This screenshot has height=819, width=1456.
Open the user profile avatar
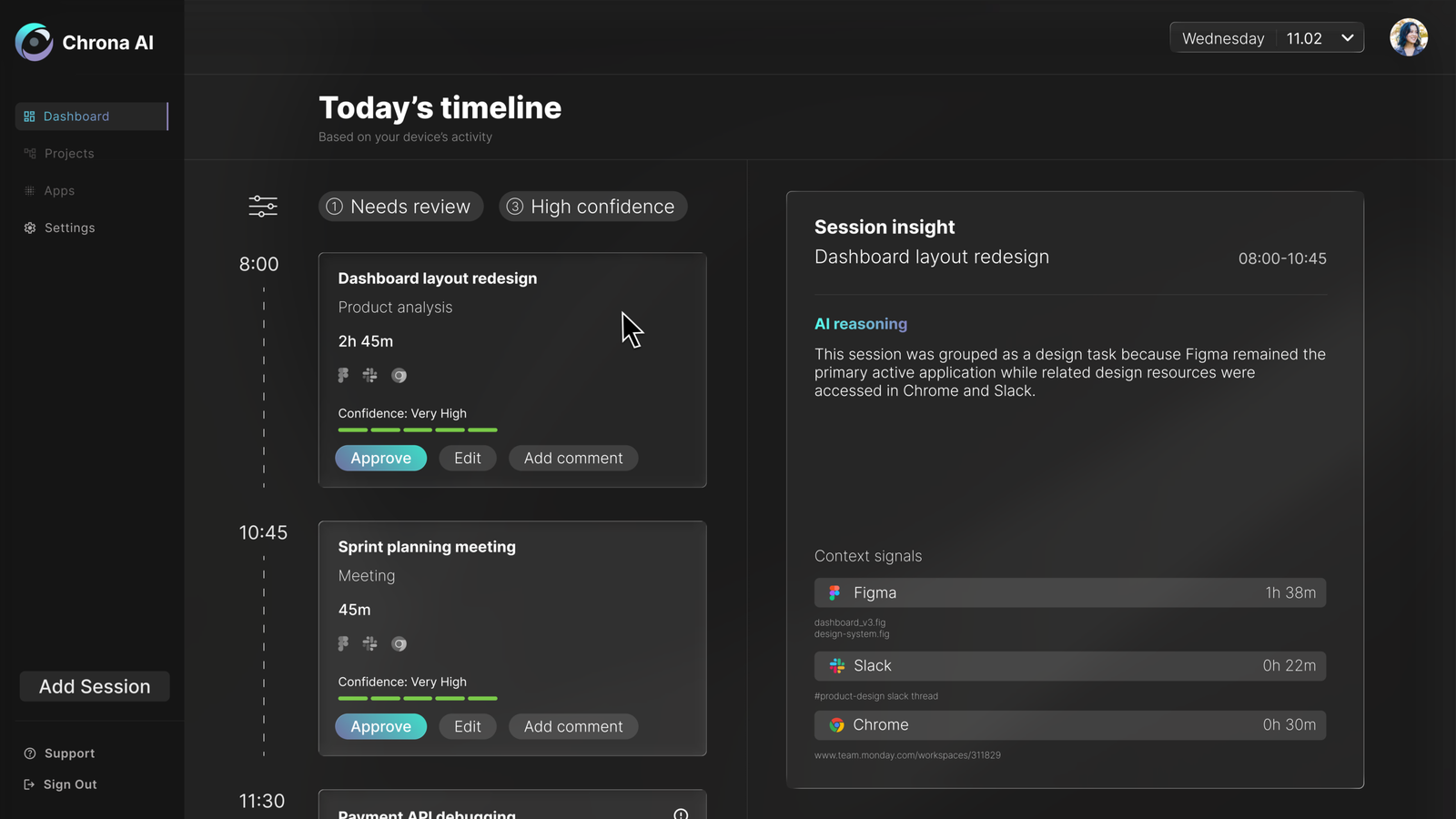1408,38
